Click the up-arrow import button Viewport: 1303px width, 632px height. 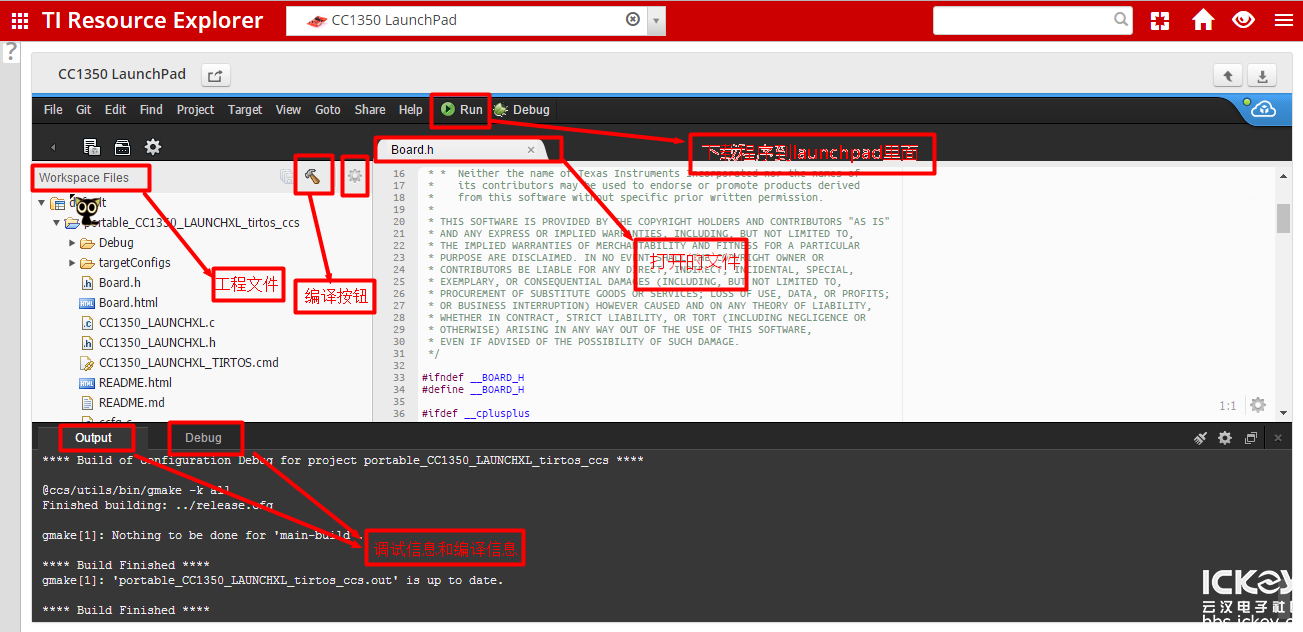(x=1228, y=76)
